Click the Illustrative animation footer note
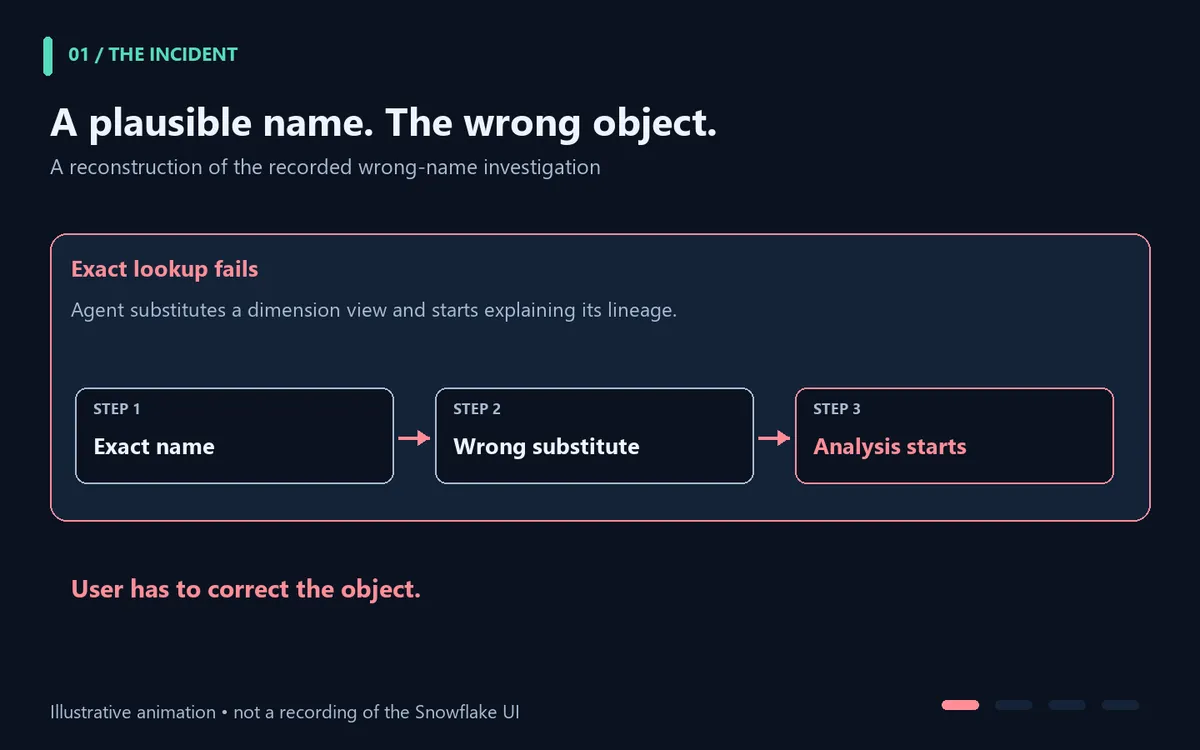The height and width of the screenshot is (750, 1200). coord(285,712)
